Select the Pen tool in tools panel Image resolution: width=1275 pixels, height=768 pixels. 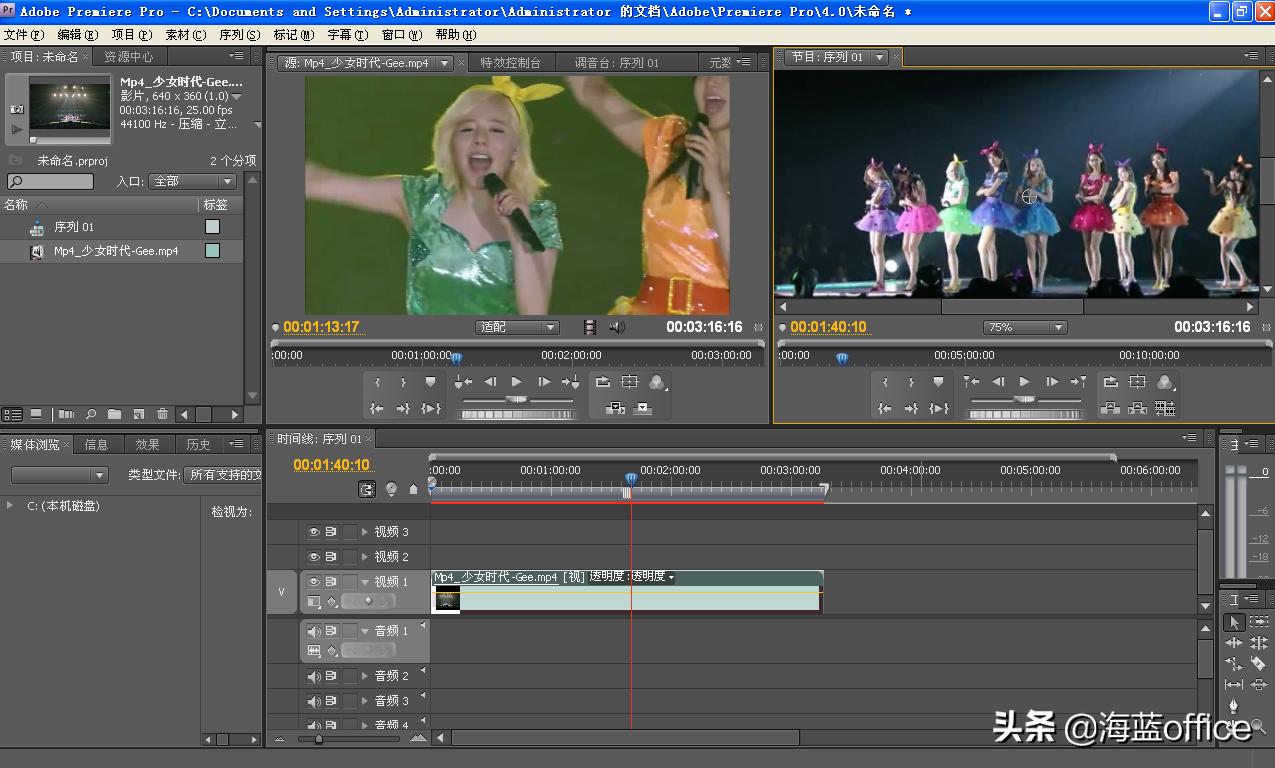[x=1234, y=706]
